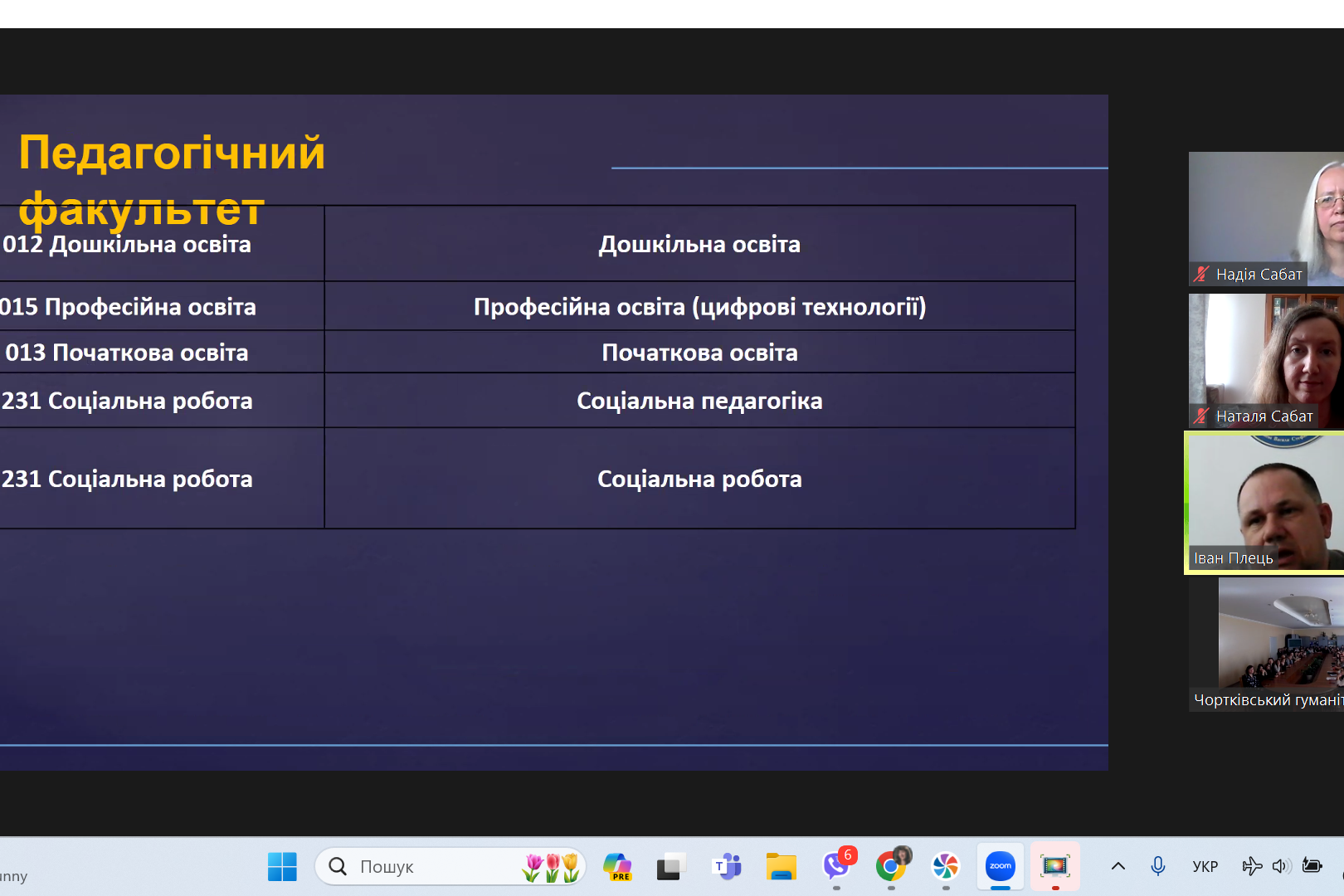Viewport: 1344px width, 896px height.
Task: Select Наталя Сабат's video thumbnail
Action: [x=1266, y=359]
